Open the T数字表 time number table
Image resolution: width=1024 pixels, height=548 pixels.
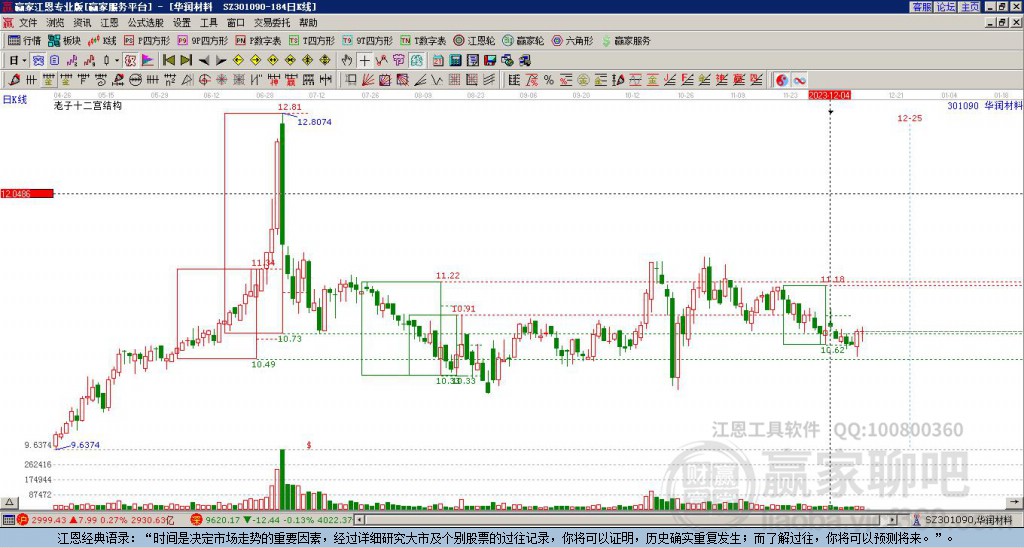(x=423, y=40)
